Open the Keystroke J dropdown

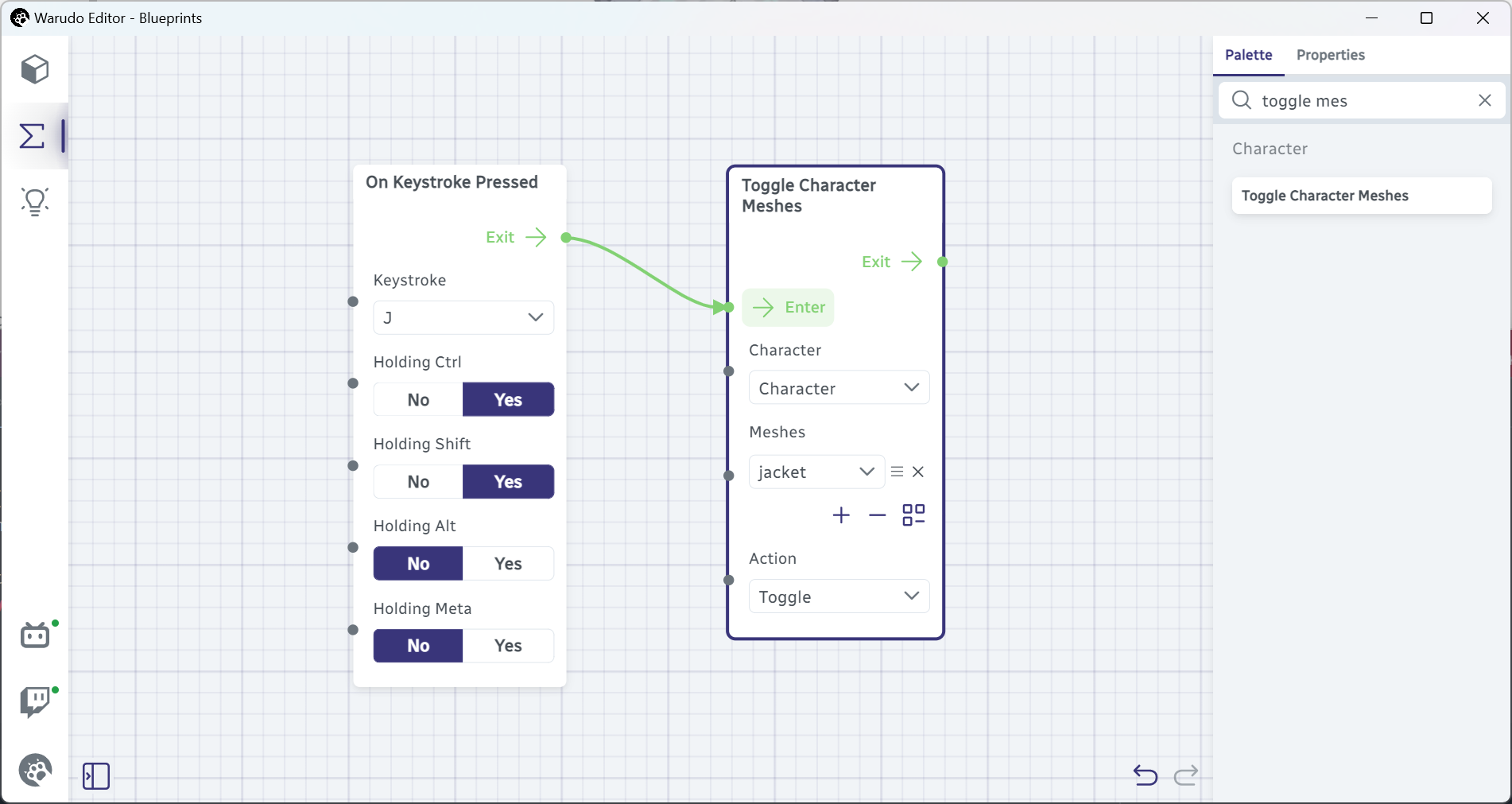point(463,317)
